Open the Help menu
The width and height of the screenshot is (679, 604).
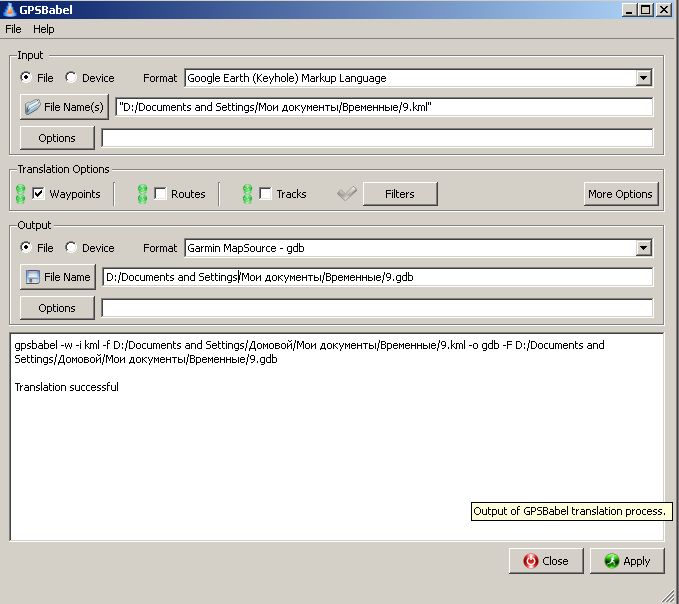(x=43, y=29)
